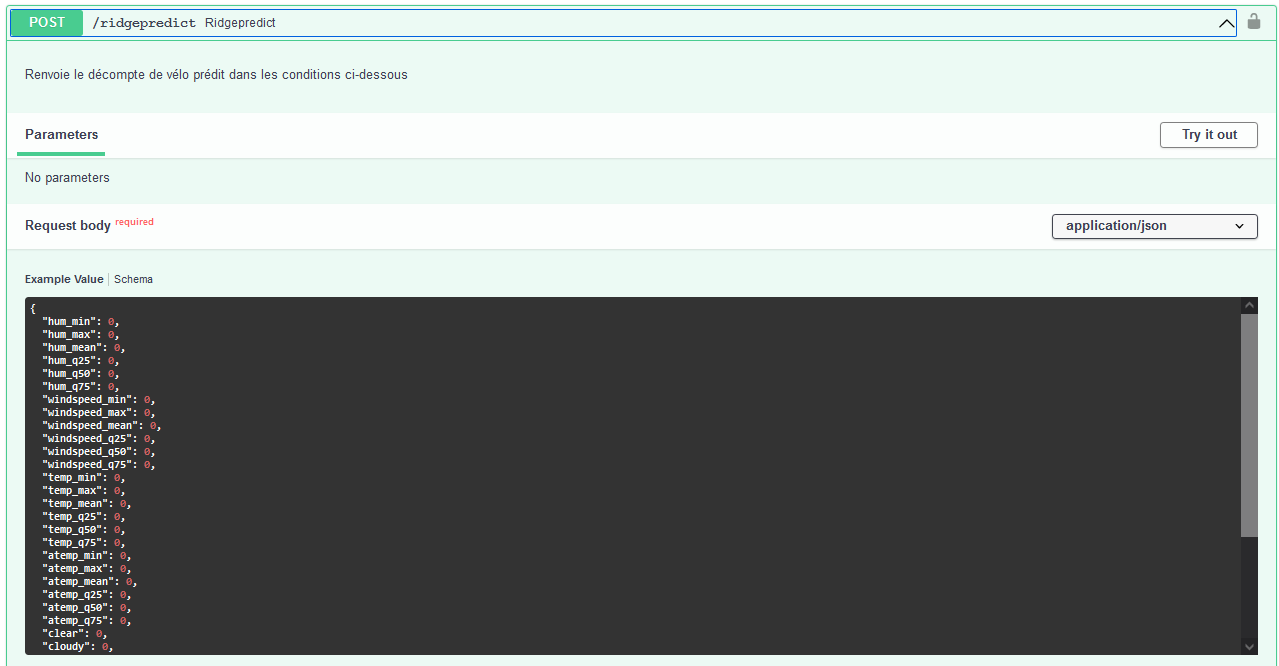Collapse the /ridgepredict endpoint with chevron
The image size is (1279, 666).
1226,23
